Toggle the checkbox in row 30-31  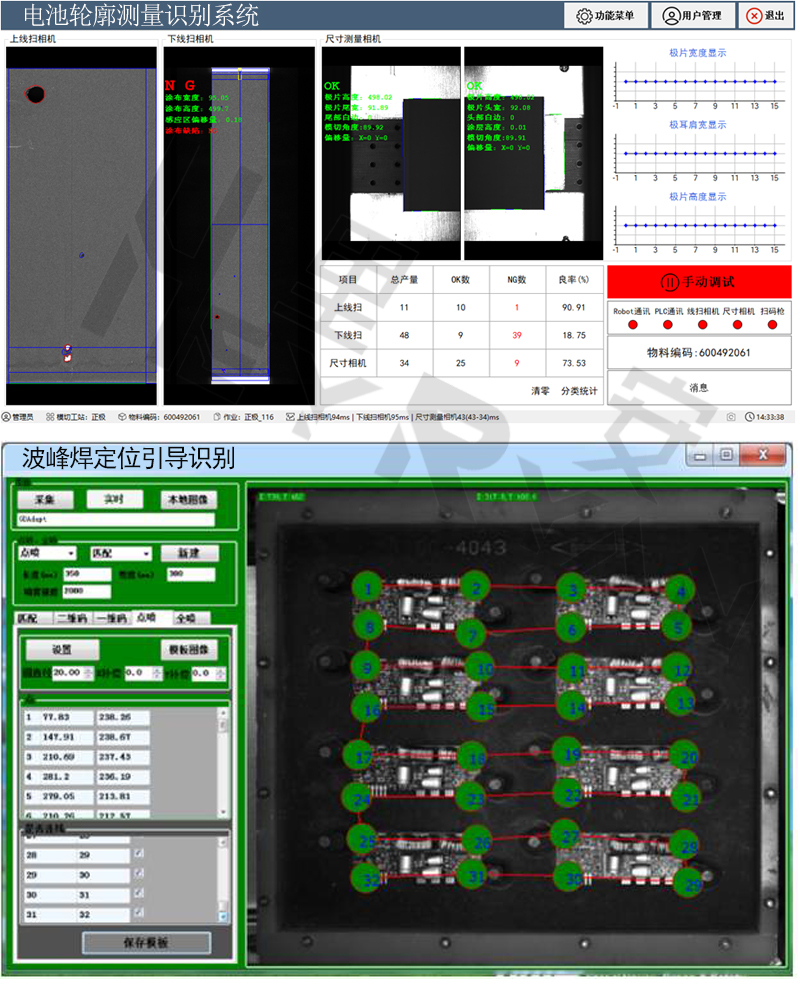139,895
